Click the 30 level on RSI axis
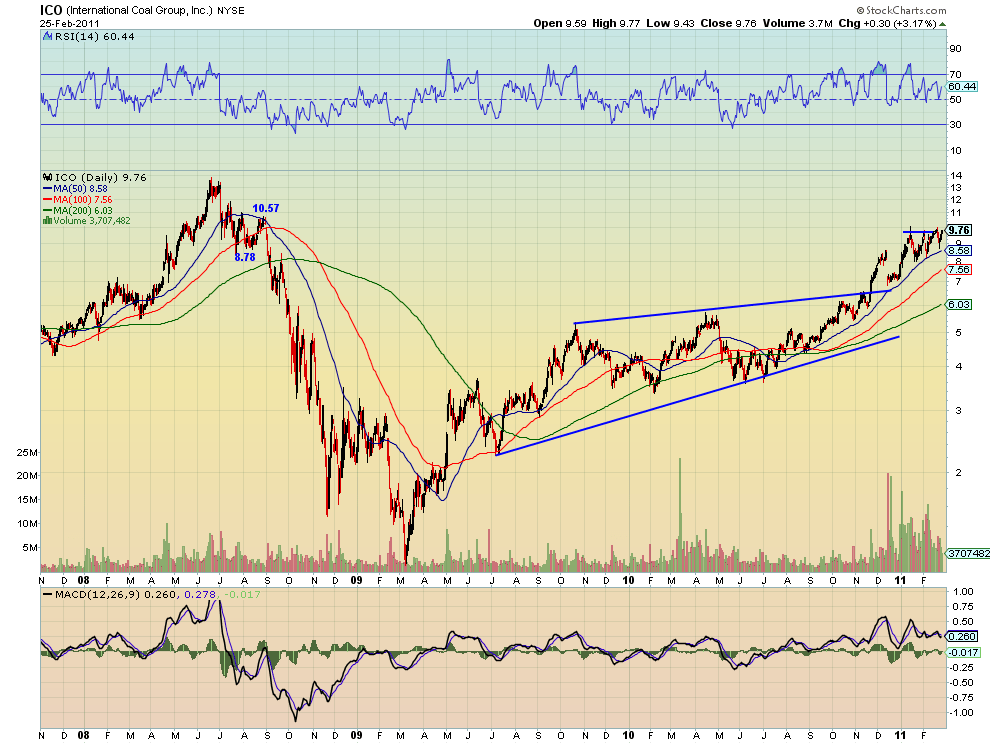990x744 pixels. (x=955, y=124)
